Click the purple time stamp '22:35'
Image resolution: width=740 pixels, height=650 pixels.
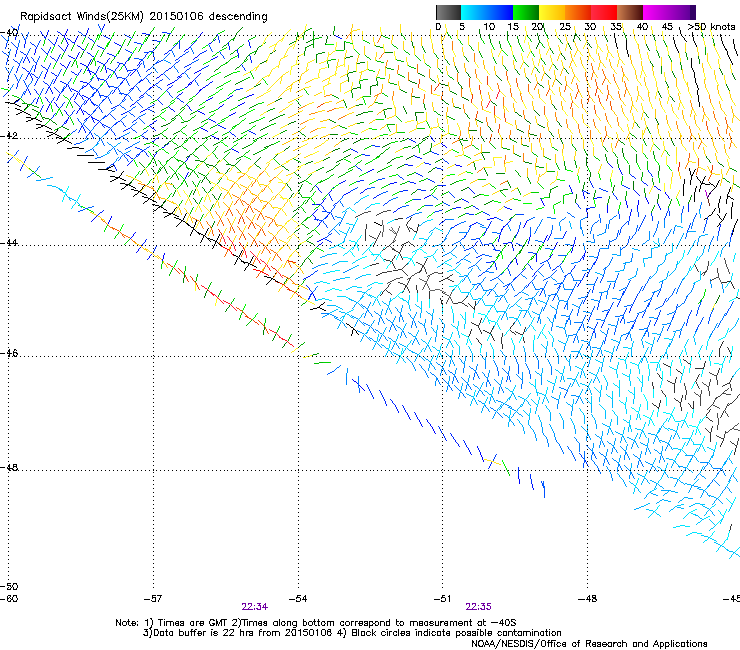pyautogui.click(x=478, y=607)
